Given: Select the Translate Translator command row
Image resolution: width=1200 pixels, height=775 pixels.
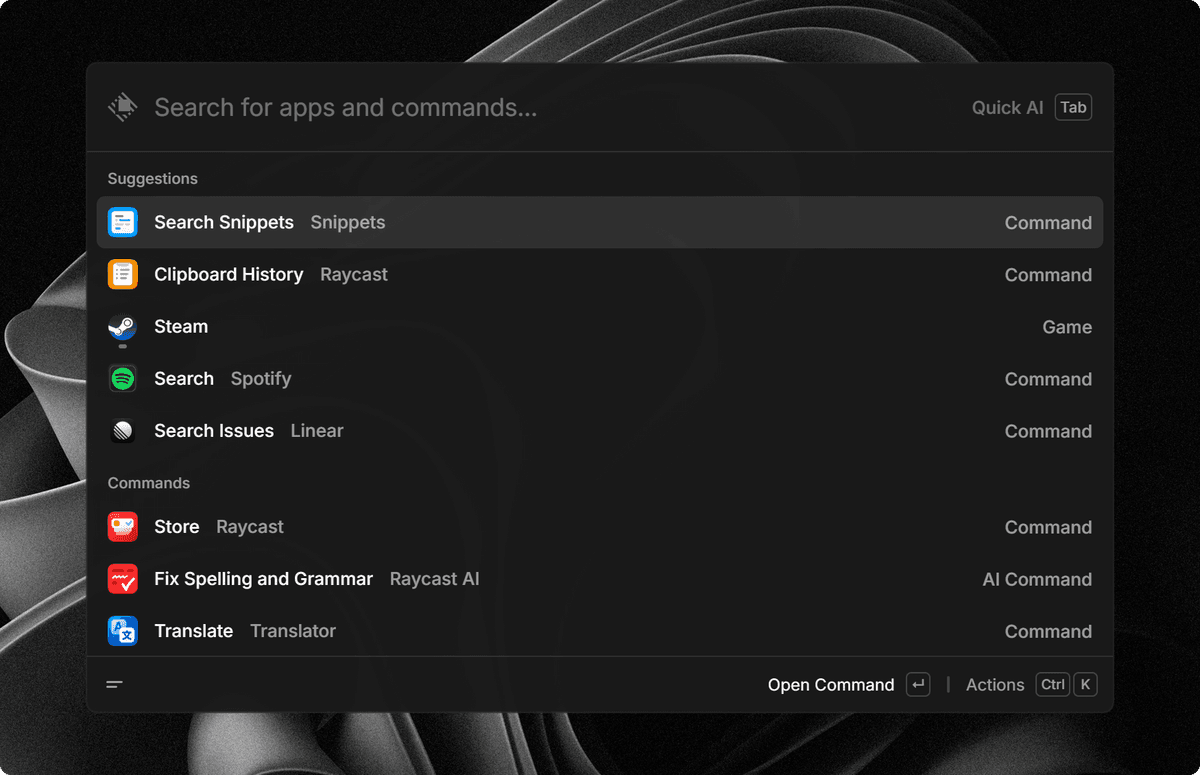Looking at the screenshot, I should tap(600, 631).
